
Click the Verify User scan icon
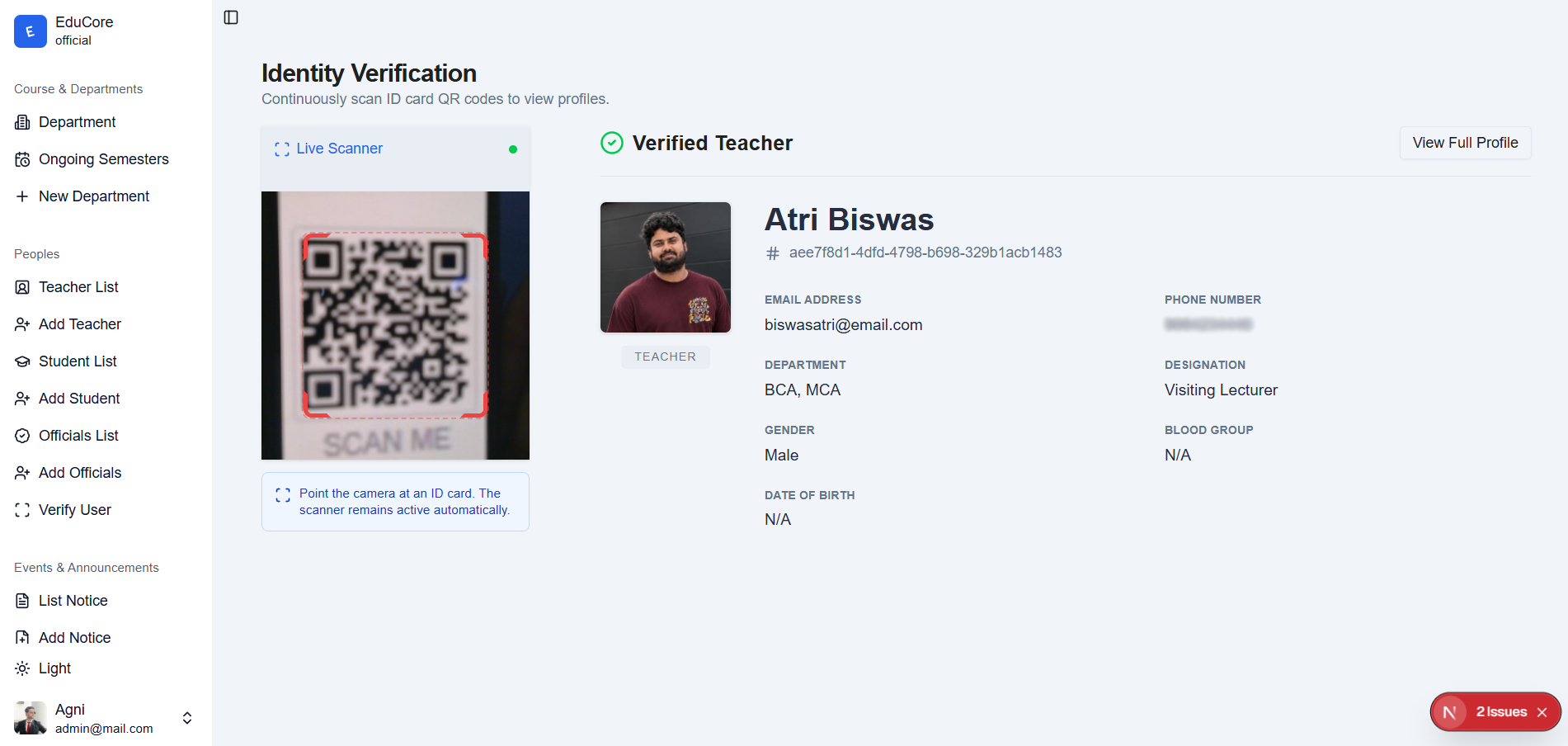coord(22,510)
